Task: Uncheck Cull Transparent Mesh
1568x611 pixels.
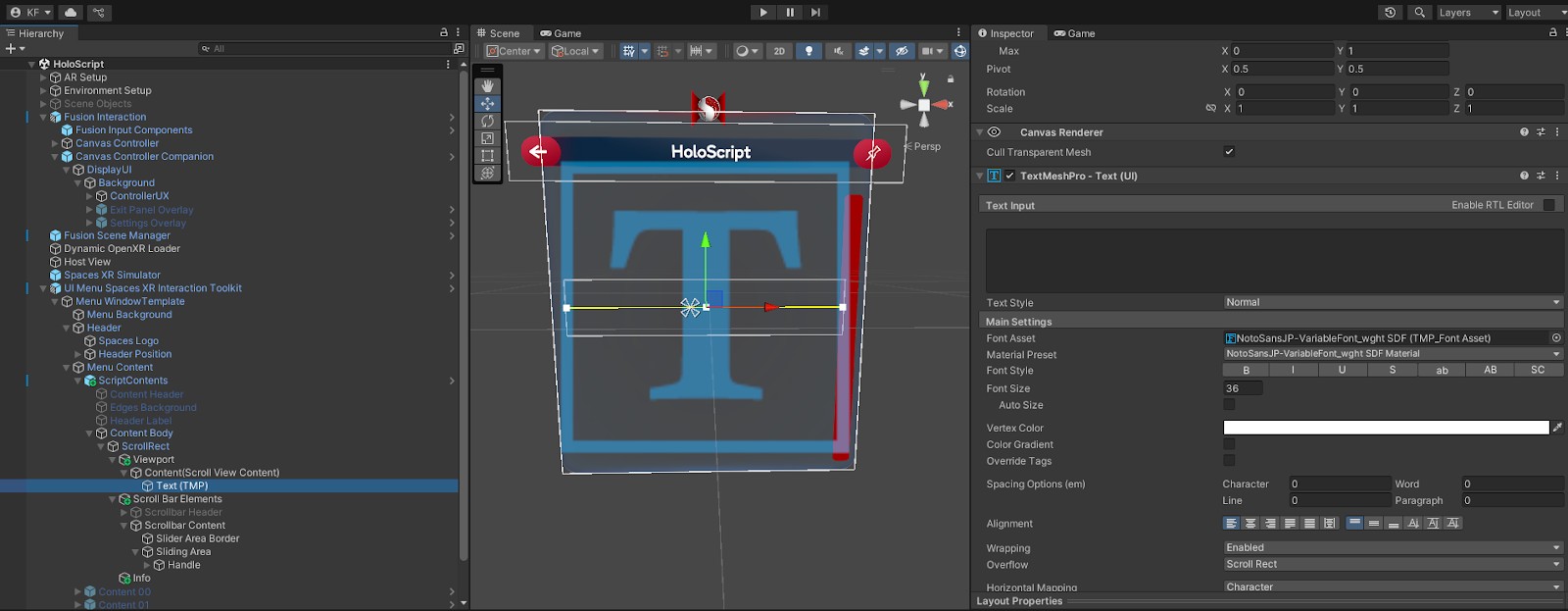Action: coord(1229,152)
